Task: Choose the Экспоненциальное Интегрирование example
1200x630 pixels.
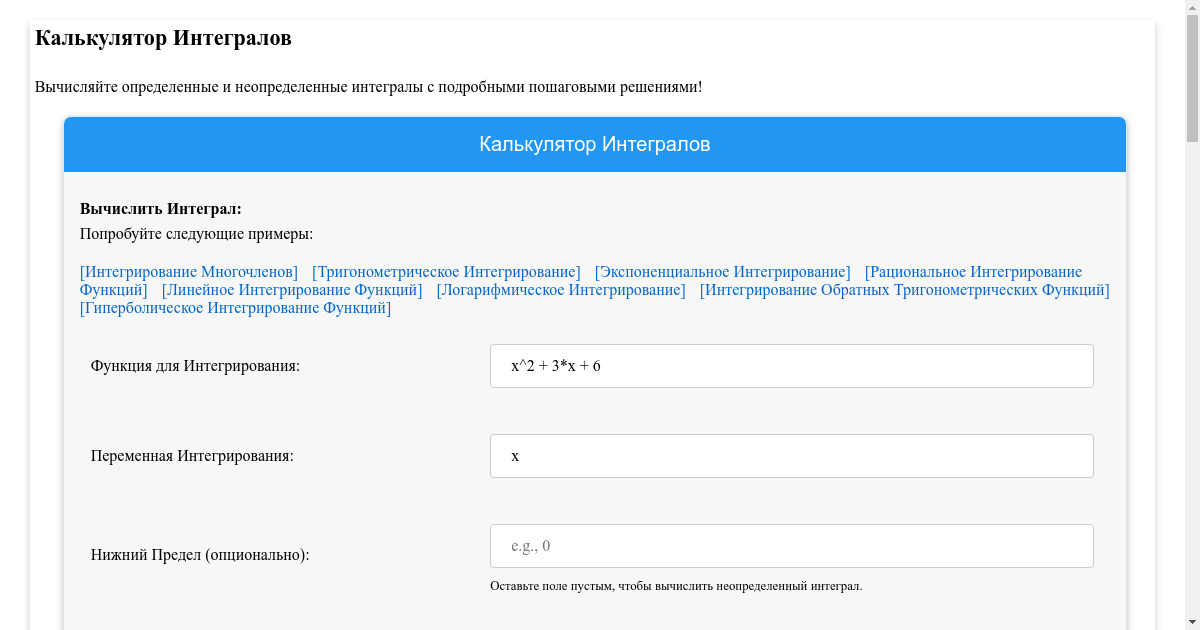Action: click(722, 272)
